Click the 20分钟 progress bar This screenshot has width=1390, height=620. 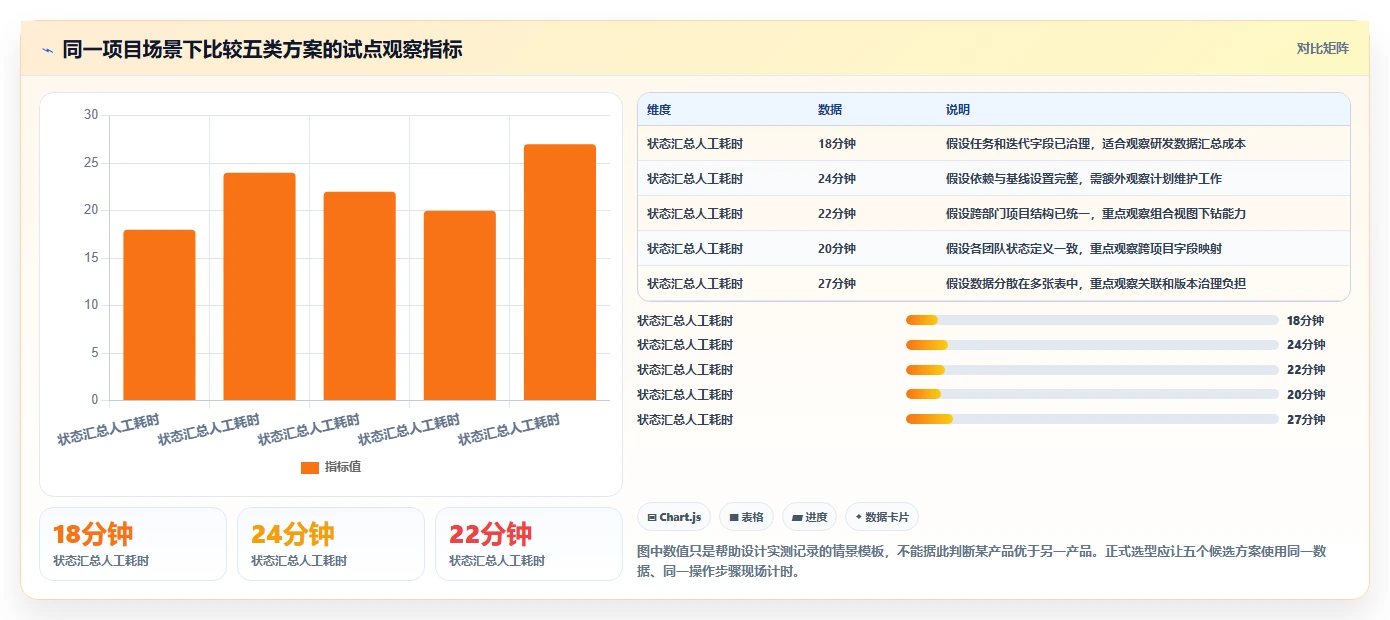[1092, 394]
